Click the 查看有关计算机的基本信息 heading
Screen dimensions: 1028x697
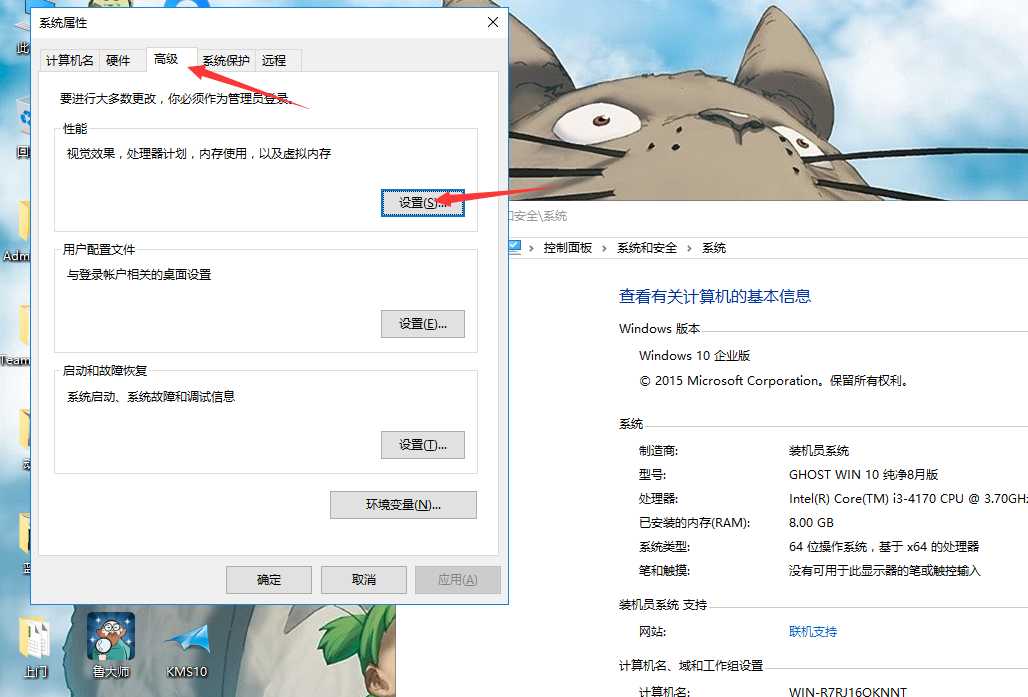coord(715,296)
